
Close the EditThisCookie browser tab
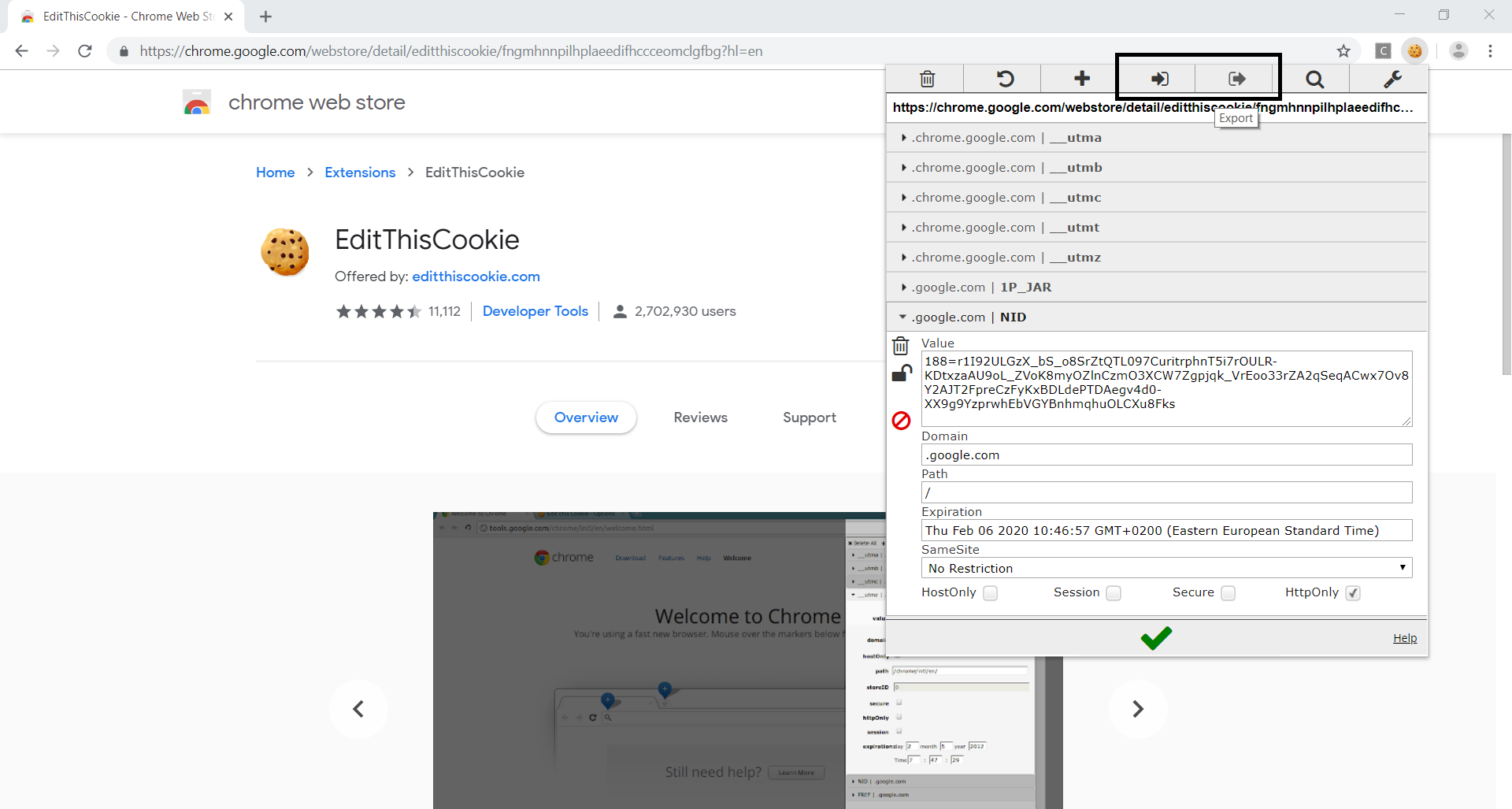[x=228, y=17]
